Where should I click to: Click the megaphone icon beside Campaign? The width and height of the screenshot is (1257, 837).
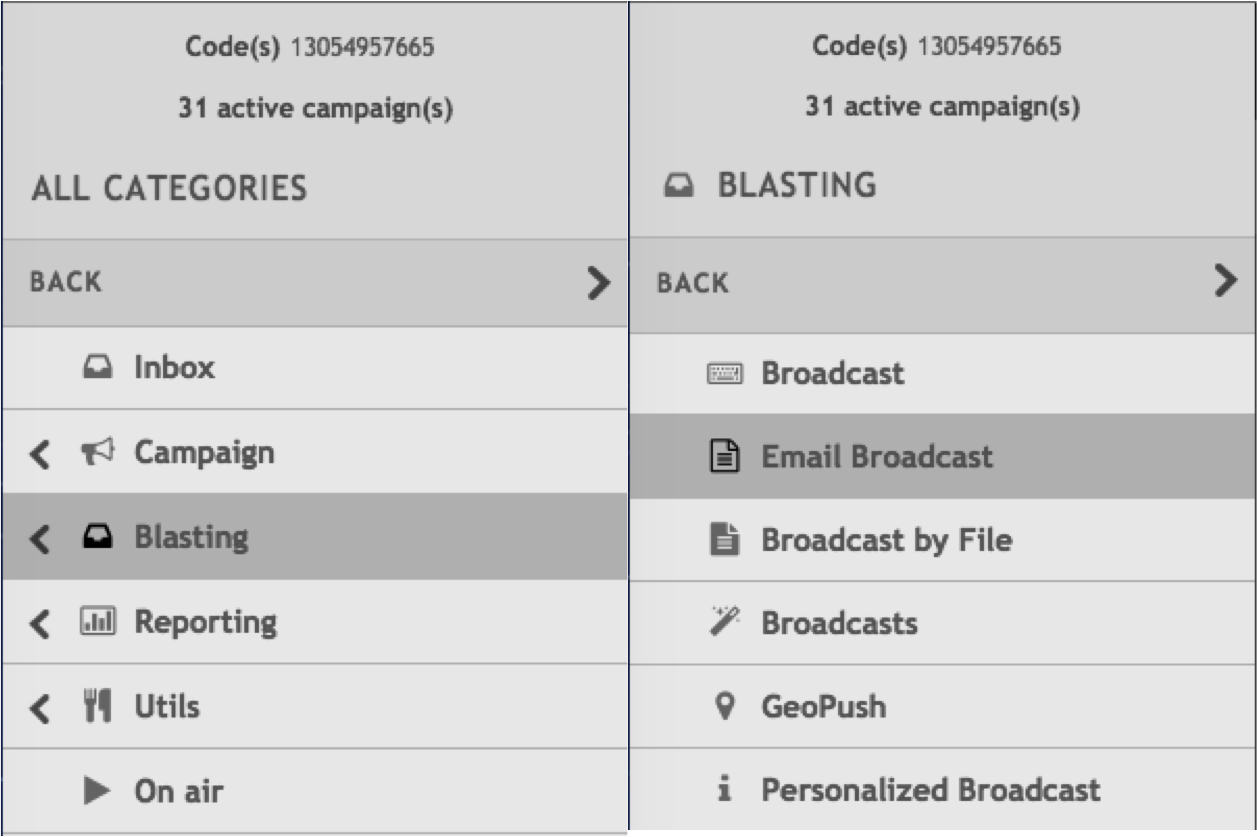(97, 452)
